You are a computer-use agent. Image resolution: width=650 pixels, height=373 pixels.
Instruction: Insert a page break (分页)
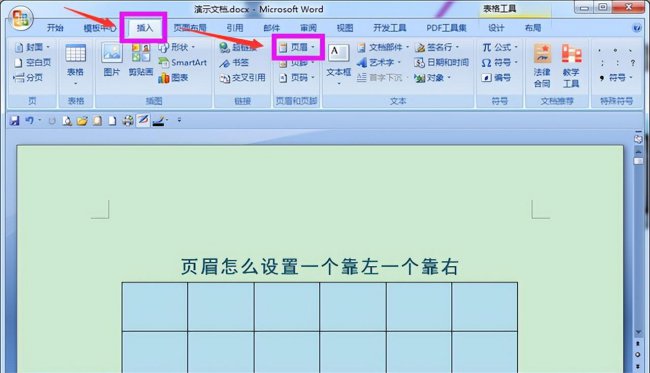(29, 78)
